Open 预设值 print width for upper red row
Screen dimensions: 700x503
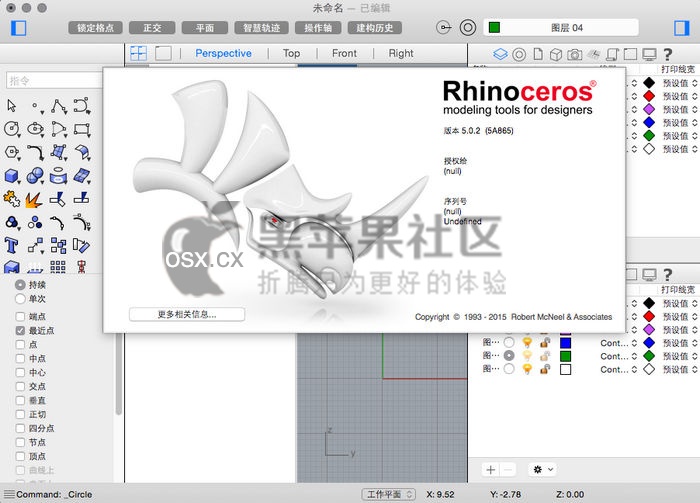coord(679,96)
